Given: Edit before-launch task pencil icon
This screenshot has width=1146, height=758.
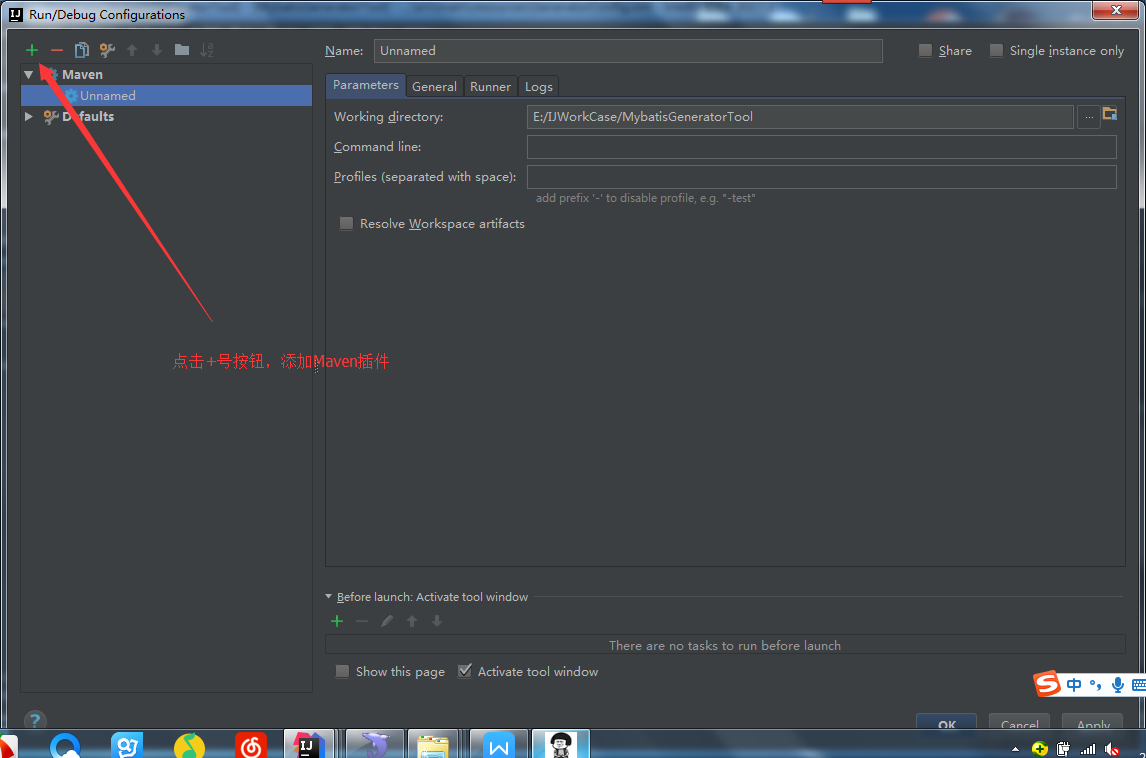Looking at the screenshot, I should pyautogui.click(x=387, y=621).
